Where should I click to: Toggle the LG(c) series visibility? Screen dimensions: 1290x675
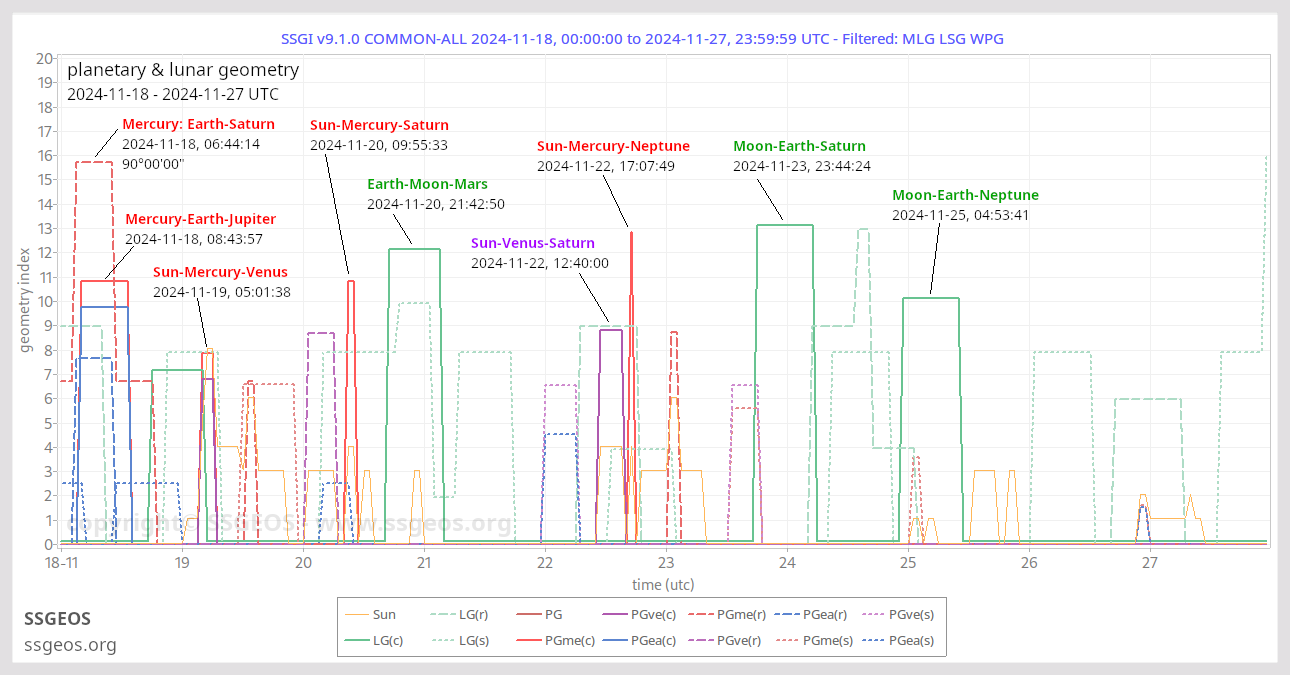(x=388, y=640)
